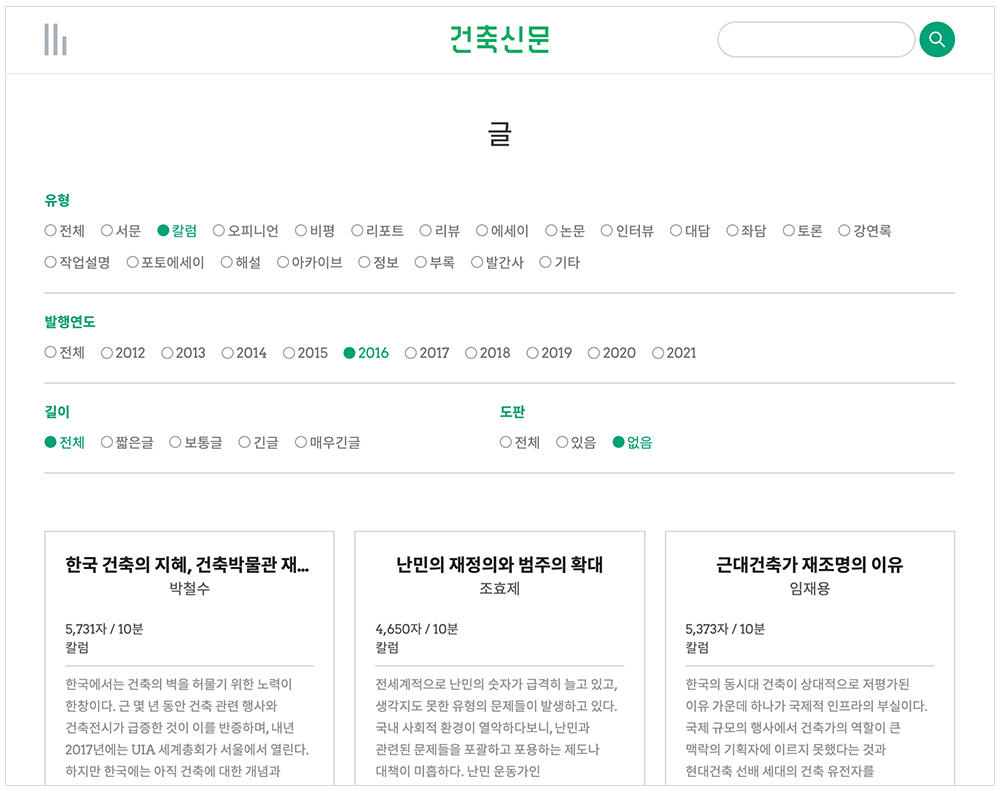Screen dimensions: 1000x791
Task: Open the 박철수 column card
Action: coord(189,566)
